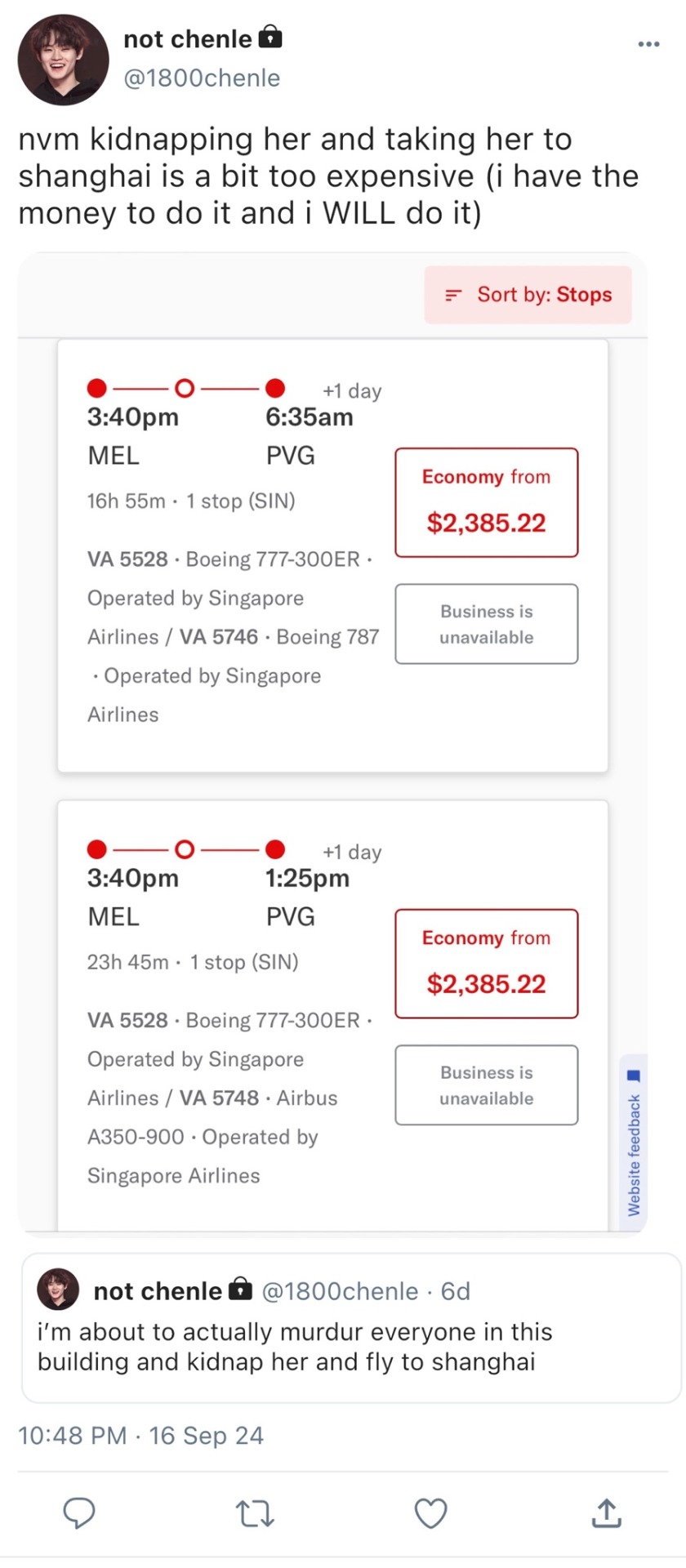The height and width of the screenshot is (1568, 686).
Task: Tap first Business is unavailable box
Action: pos(487,624)
